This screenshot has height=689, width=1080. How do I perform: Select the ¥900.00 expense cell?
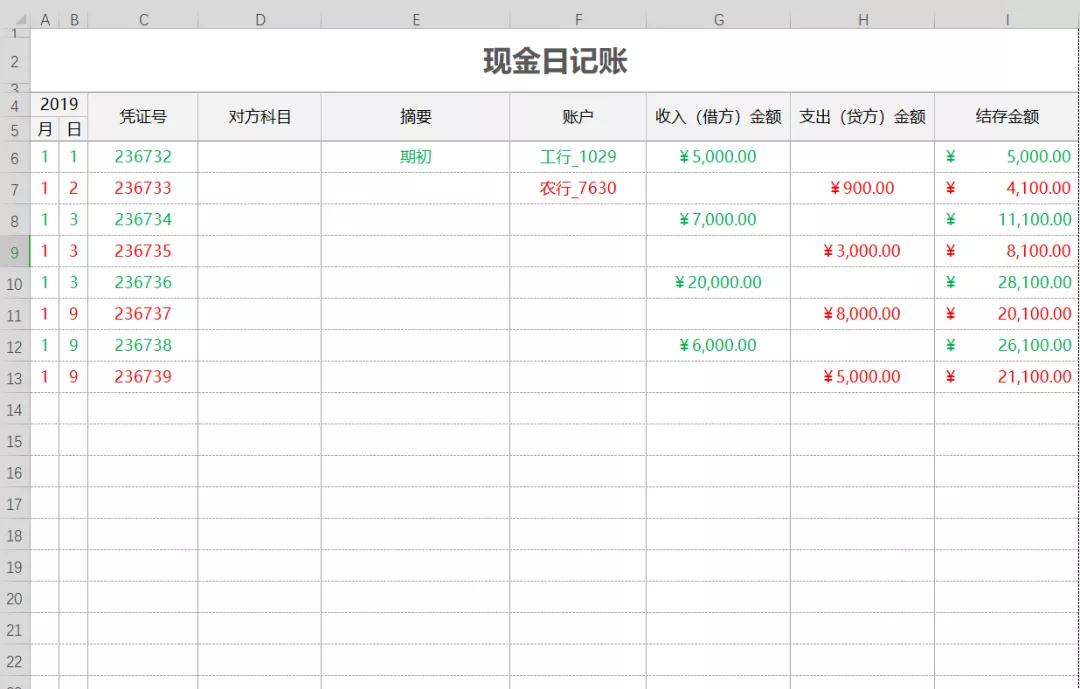tap(862, 188)
